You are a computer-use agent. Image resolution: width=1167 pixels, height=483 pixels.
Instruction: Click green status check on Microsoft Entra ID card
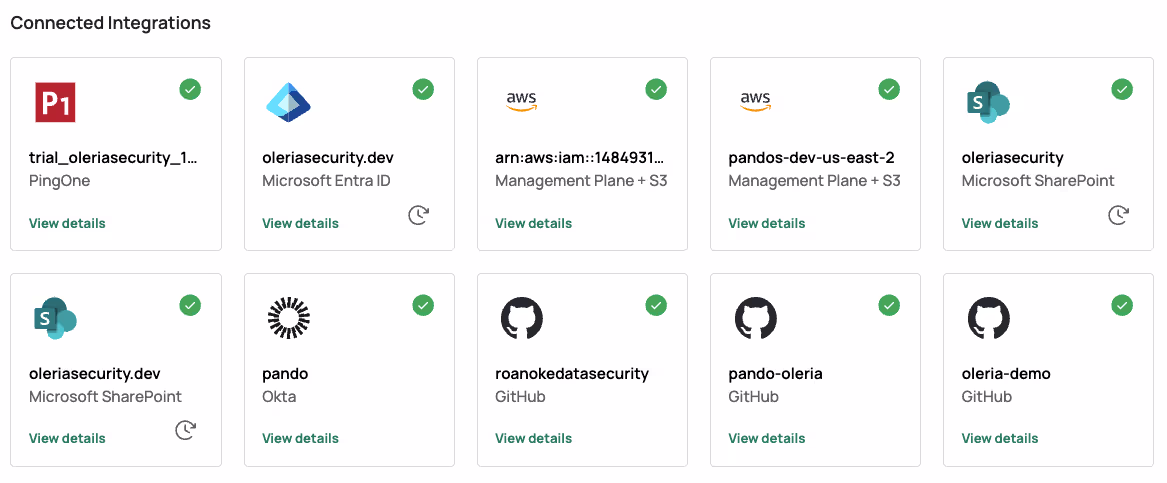[x=423, y=89]
